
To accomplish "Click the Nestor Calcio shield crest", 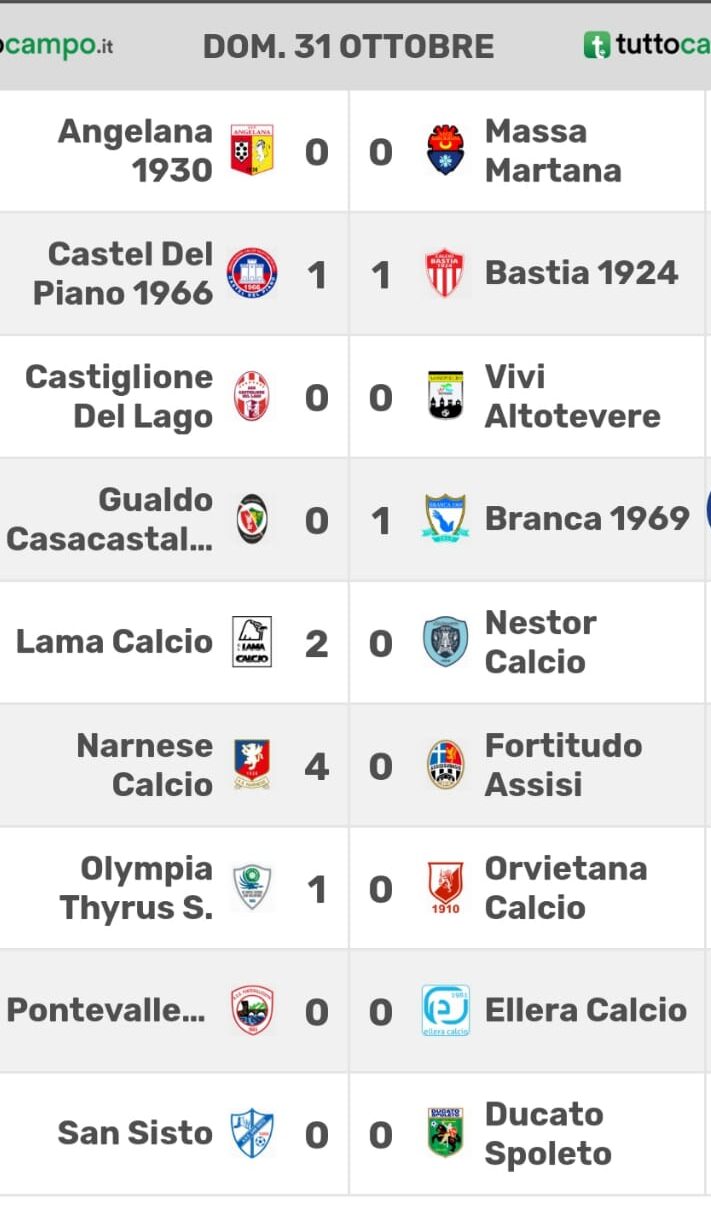I will [x=445, y=642].
